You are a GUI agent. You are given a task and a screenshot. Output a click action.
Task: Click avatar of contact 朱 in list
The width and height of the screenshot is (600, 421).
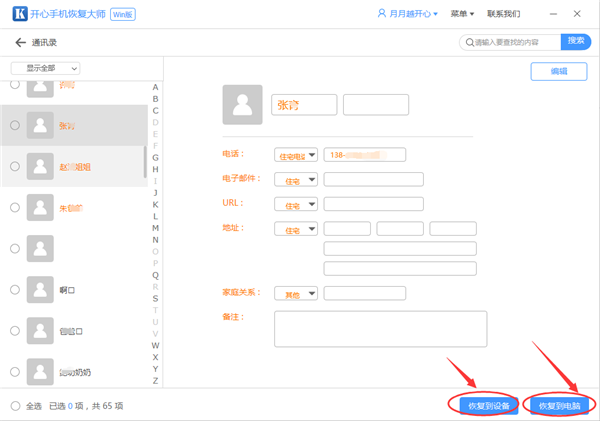coord(40,207)
